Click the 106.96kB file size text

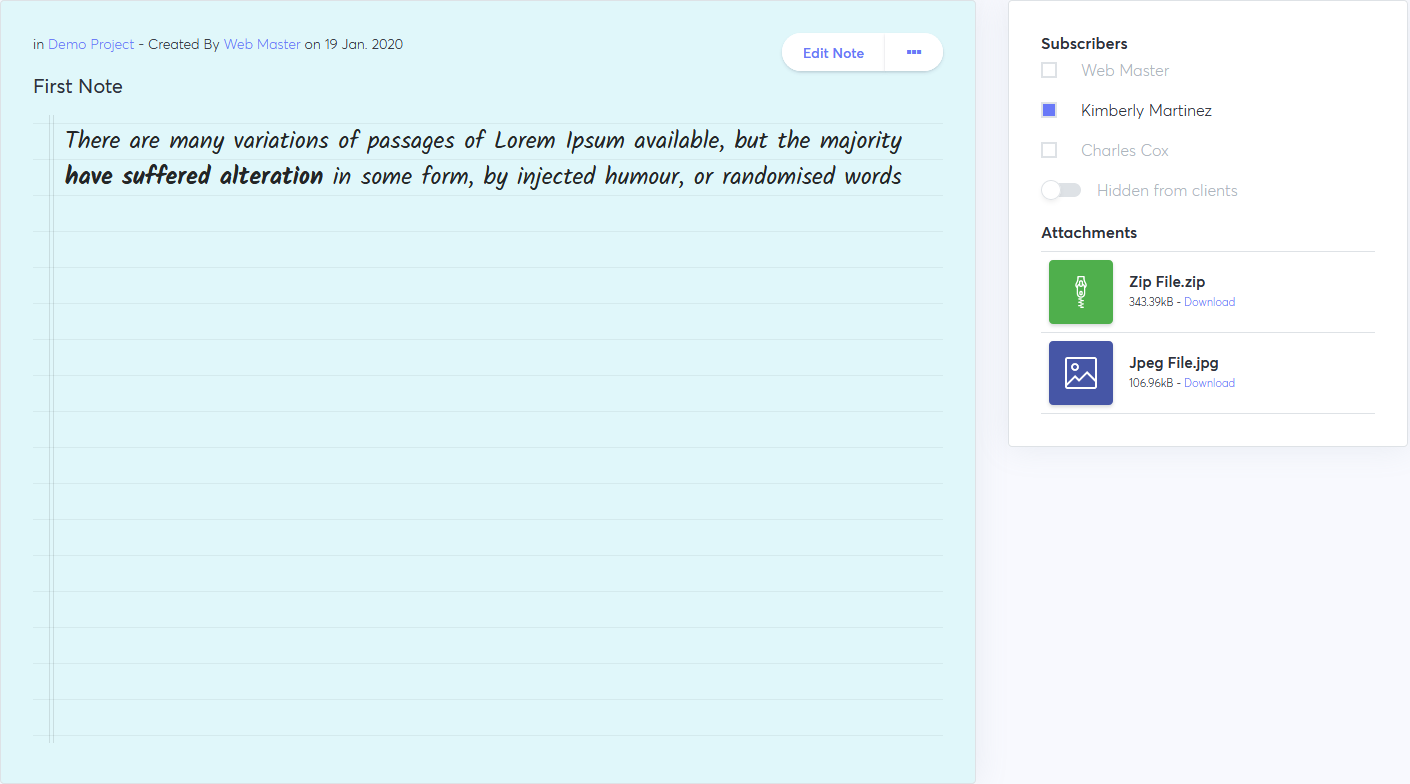1151,383
